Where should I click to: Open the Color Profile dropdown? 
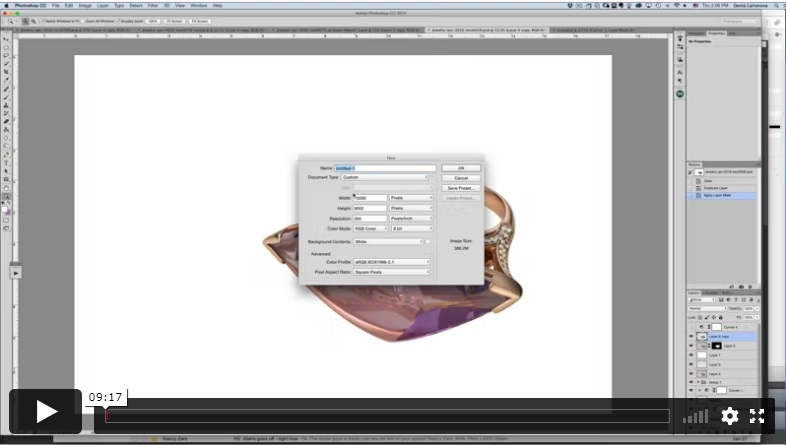pyautogui.click(x=391, y=262)
